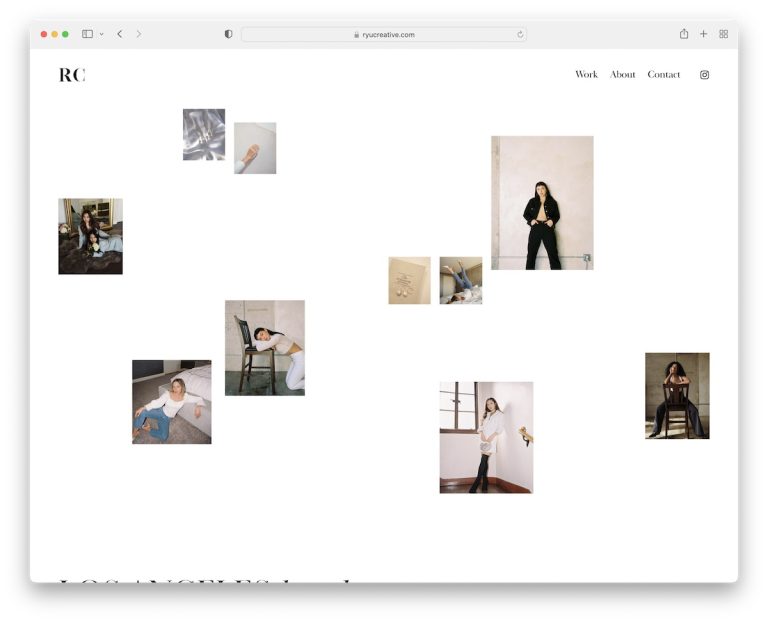Expand the sidebar dropdown chevron
Screen dimensions: 768x622
pos(101,34)
